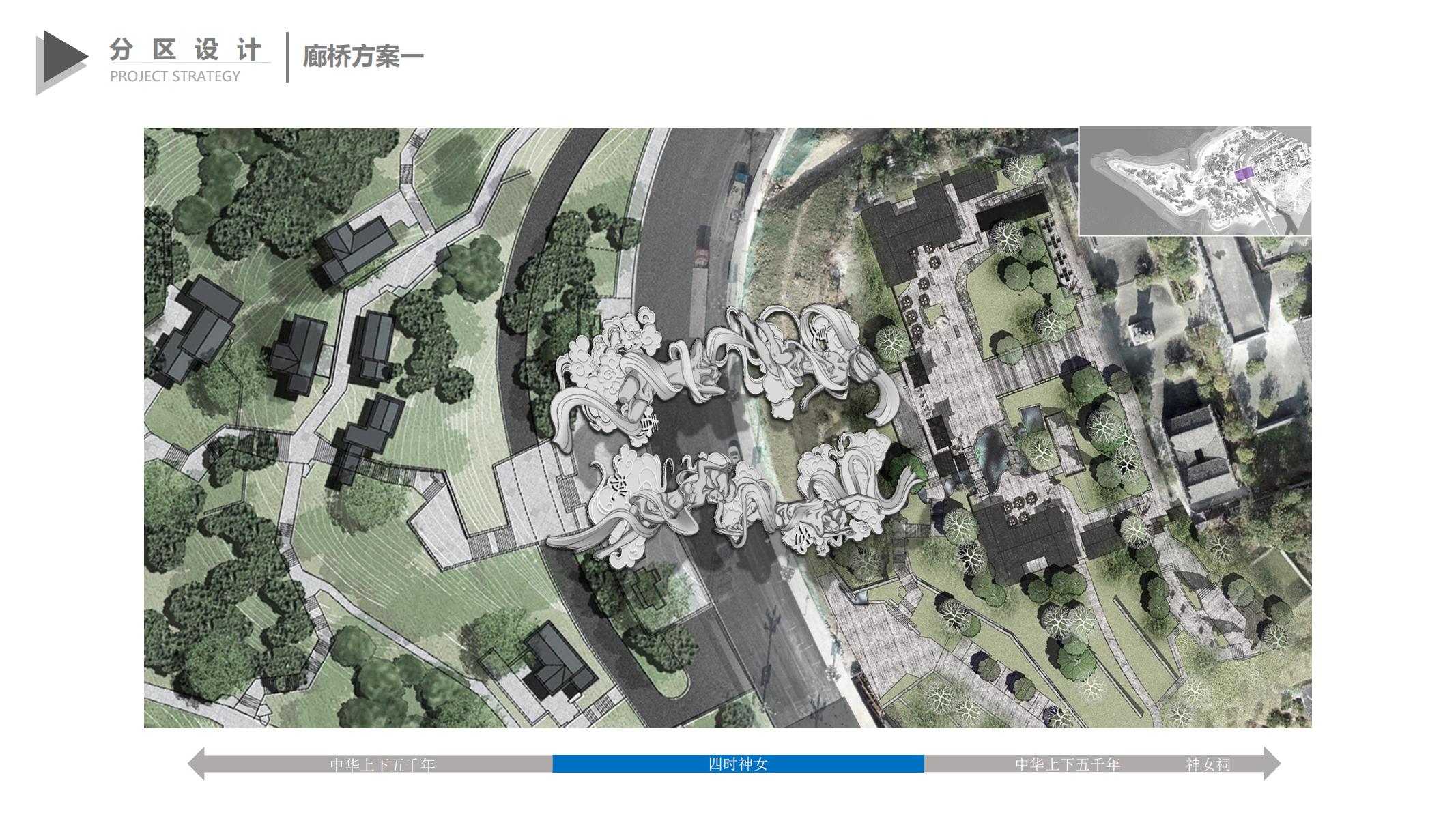
Task: Click the left '中华上下五千年' label
Action: 382,764
